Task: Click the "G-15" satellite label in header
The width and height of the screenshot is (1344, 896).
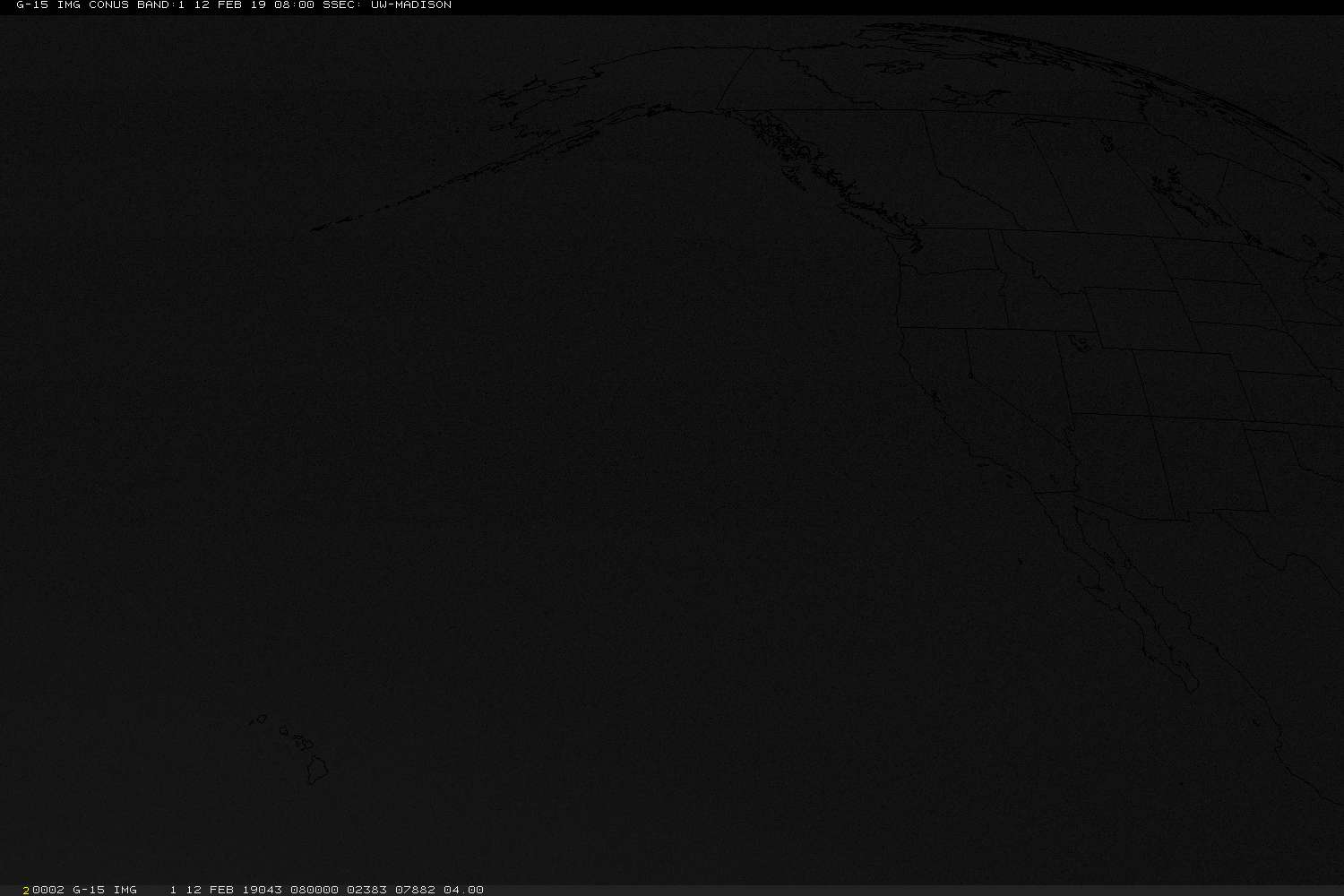Action: 32,5
